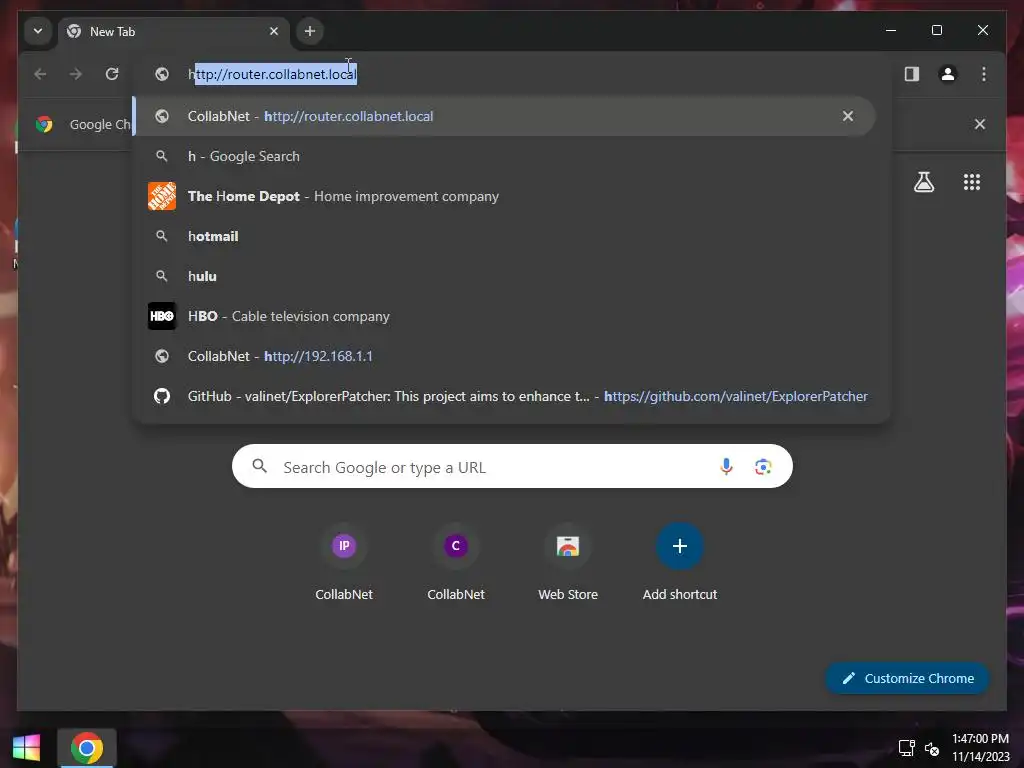Reload the current page
Viewport: 1024px width, 768px height.
[112, 74]
